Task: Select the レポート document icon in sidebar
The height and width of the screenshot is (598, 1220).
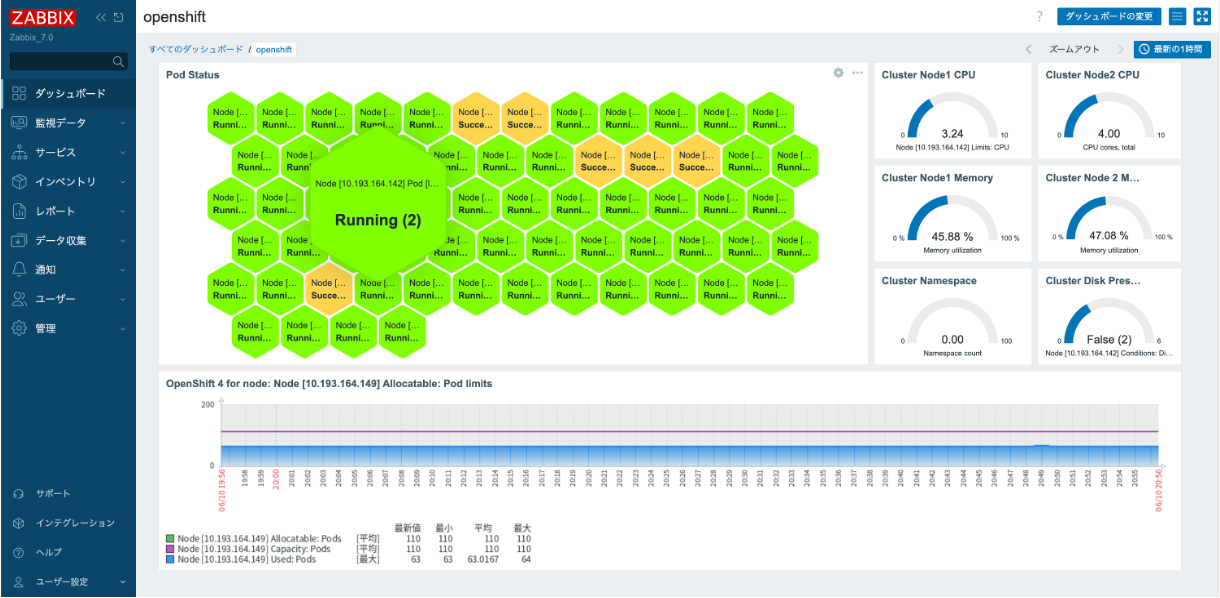Action: (x=17, y=209)
